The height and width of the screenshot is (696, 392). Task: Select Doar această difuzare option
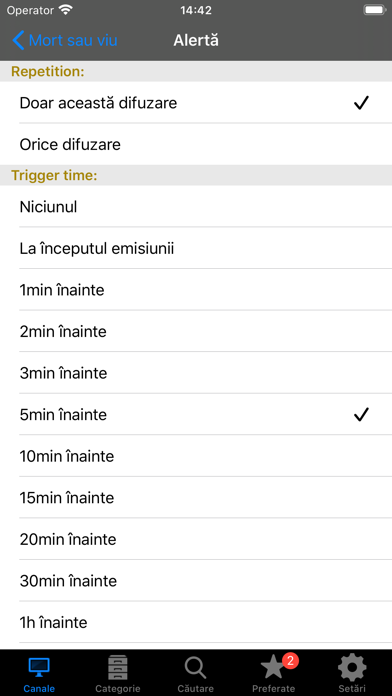196,103
